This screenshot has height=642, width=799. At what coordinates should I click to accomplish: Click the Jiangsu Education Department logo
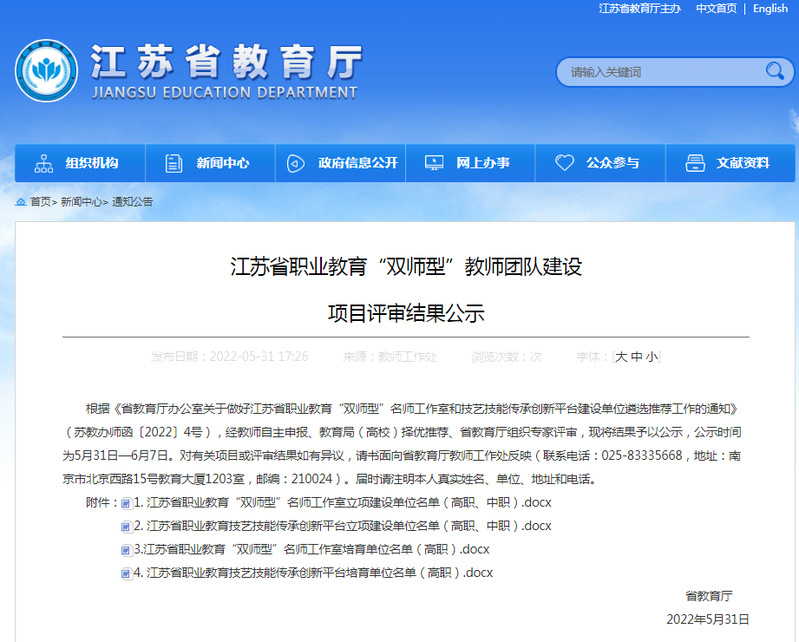46,71
